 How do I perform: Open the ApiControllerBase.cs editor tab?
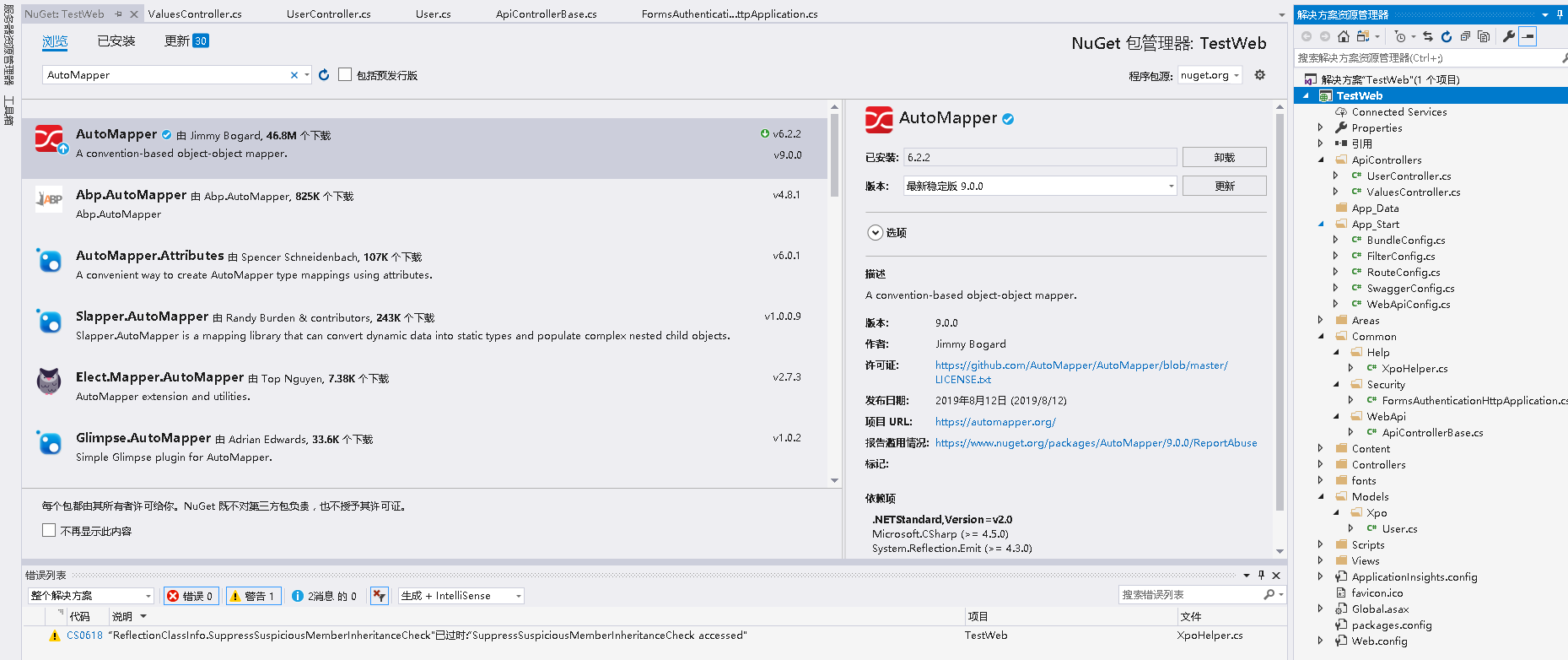[x=547, y=14]
